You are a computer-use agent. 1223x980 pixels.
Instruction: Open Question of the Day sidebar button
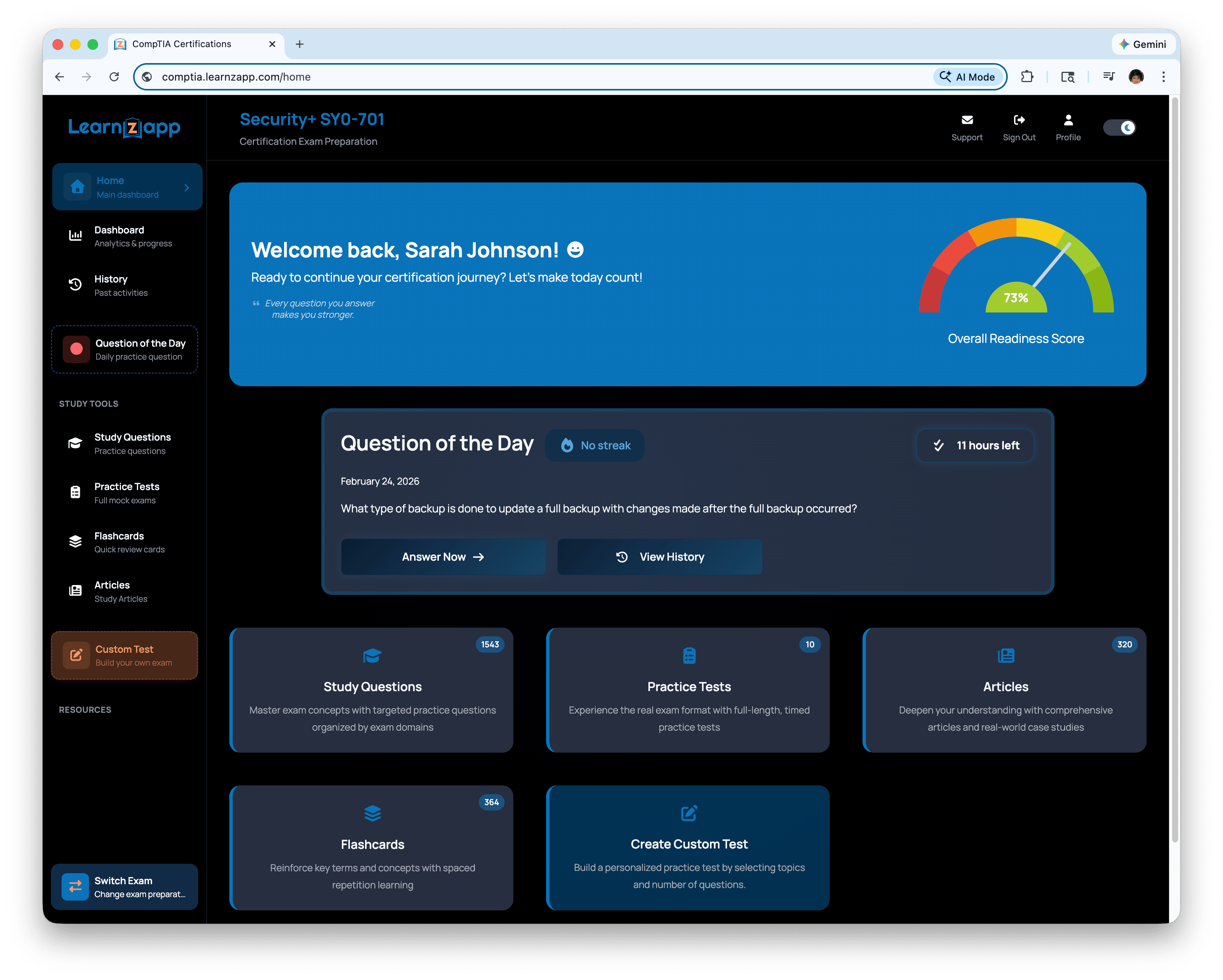click(125, 349)
